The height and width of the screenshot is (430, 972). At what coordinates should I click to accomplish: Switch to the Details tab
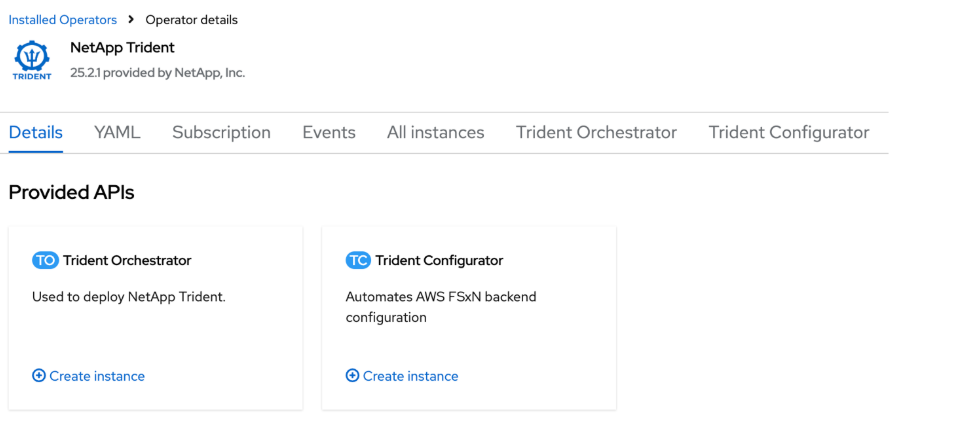click(36, 133)
